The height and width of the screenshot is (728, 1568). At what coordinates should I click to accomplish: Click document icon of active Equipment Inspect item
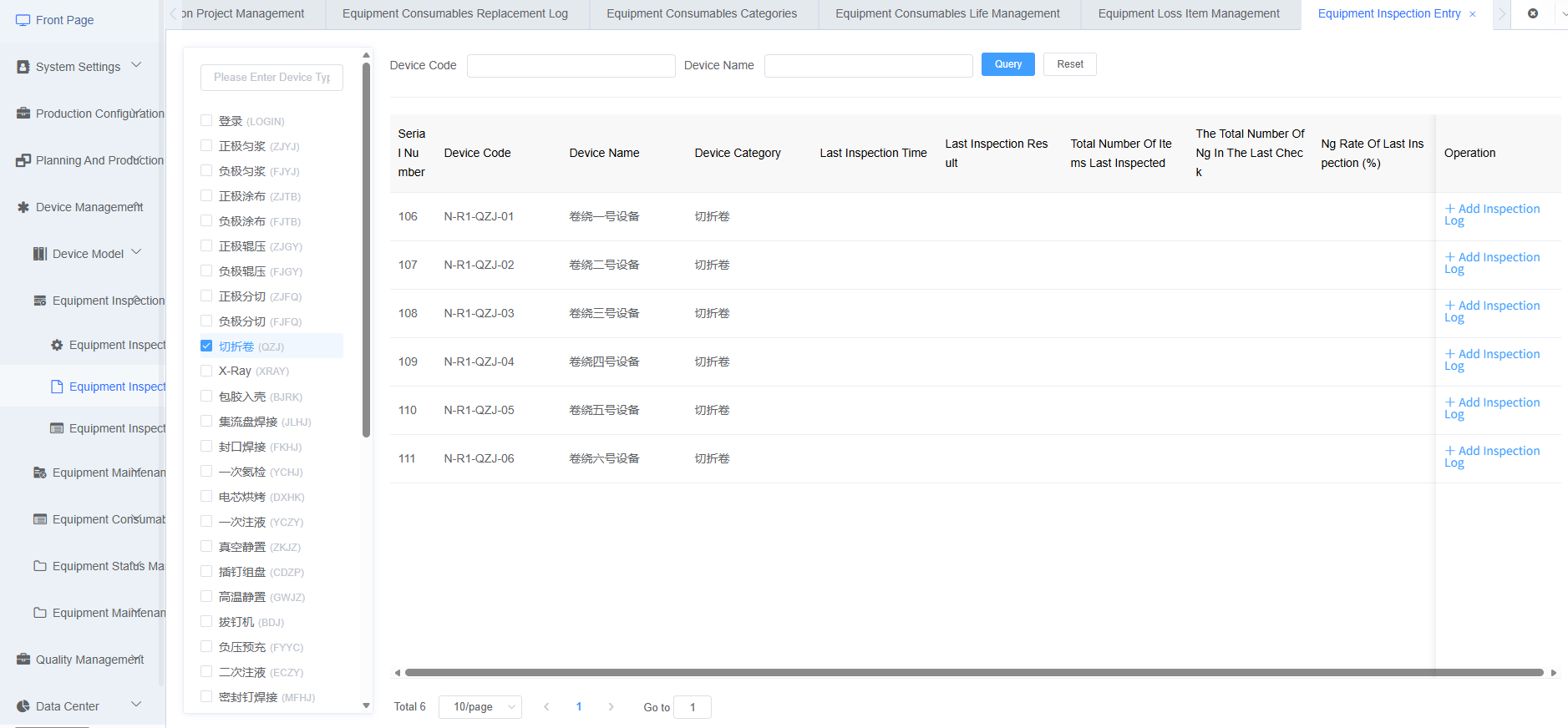tap(57, 387)
